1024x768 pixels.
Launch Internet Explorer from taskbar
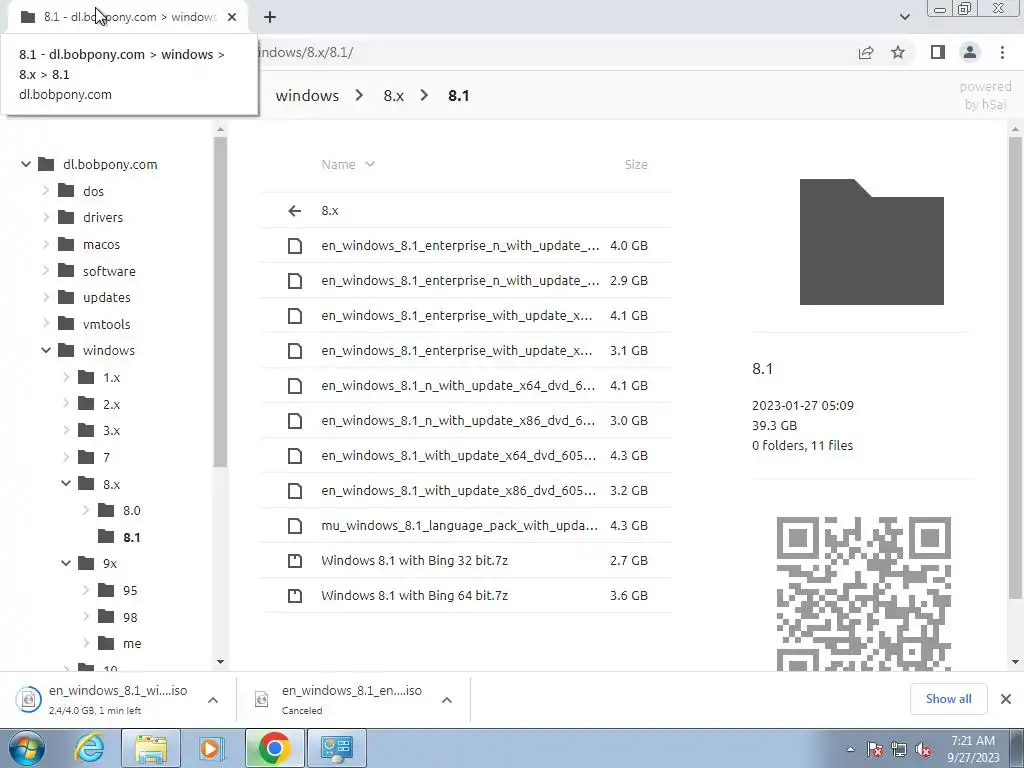88,748
